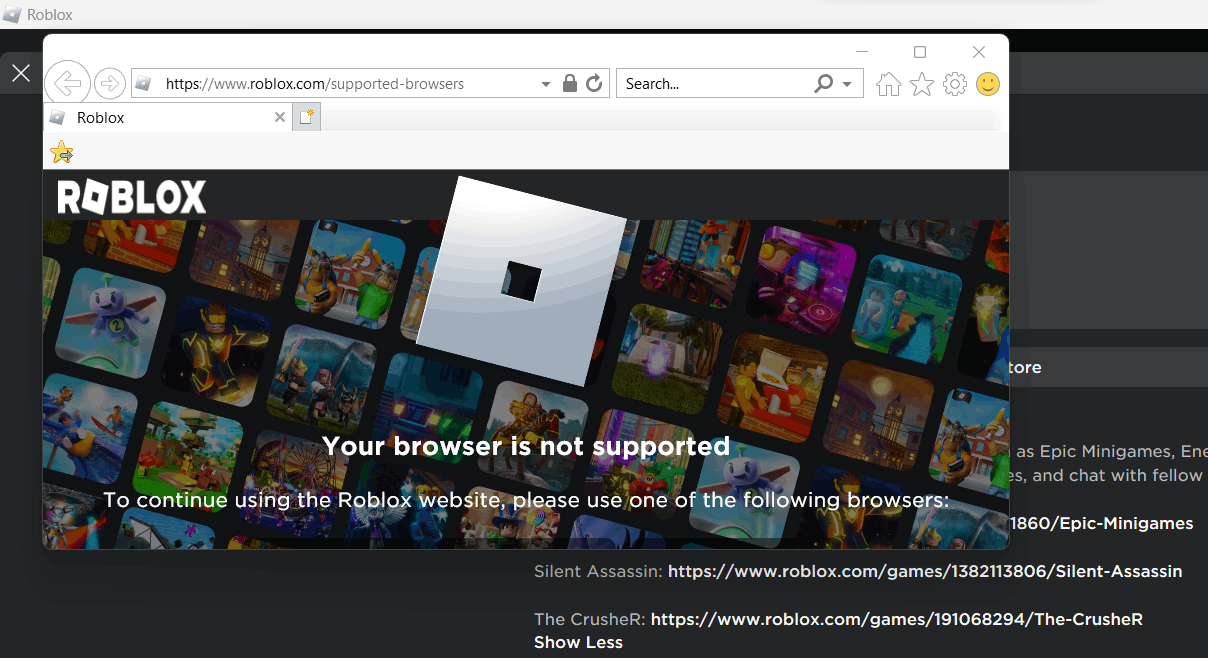
Task: Click the large tilted Roblox square logo
Action: point(521,281)
